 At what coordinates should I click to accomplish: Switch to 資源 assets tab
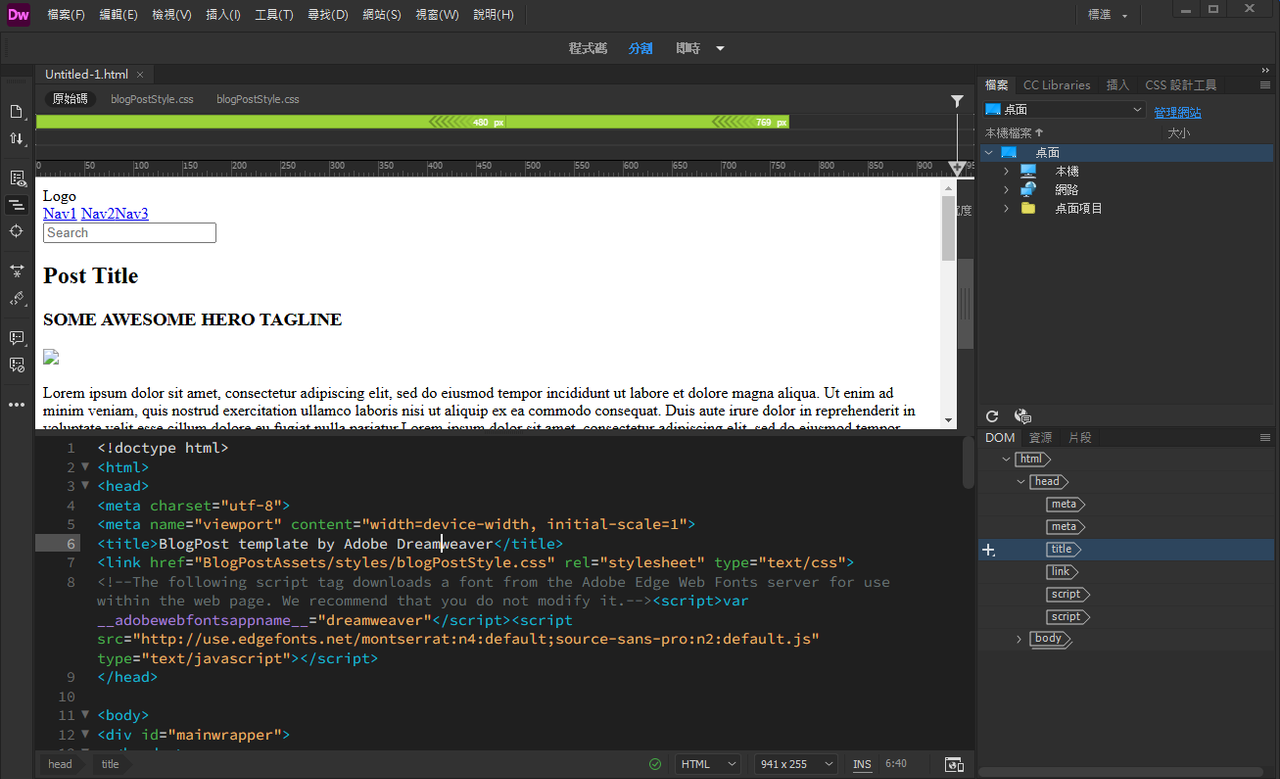(x=1040, y=437)
